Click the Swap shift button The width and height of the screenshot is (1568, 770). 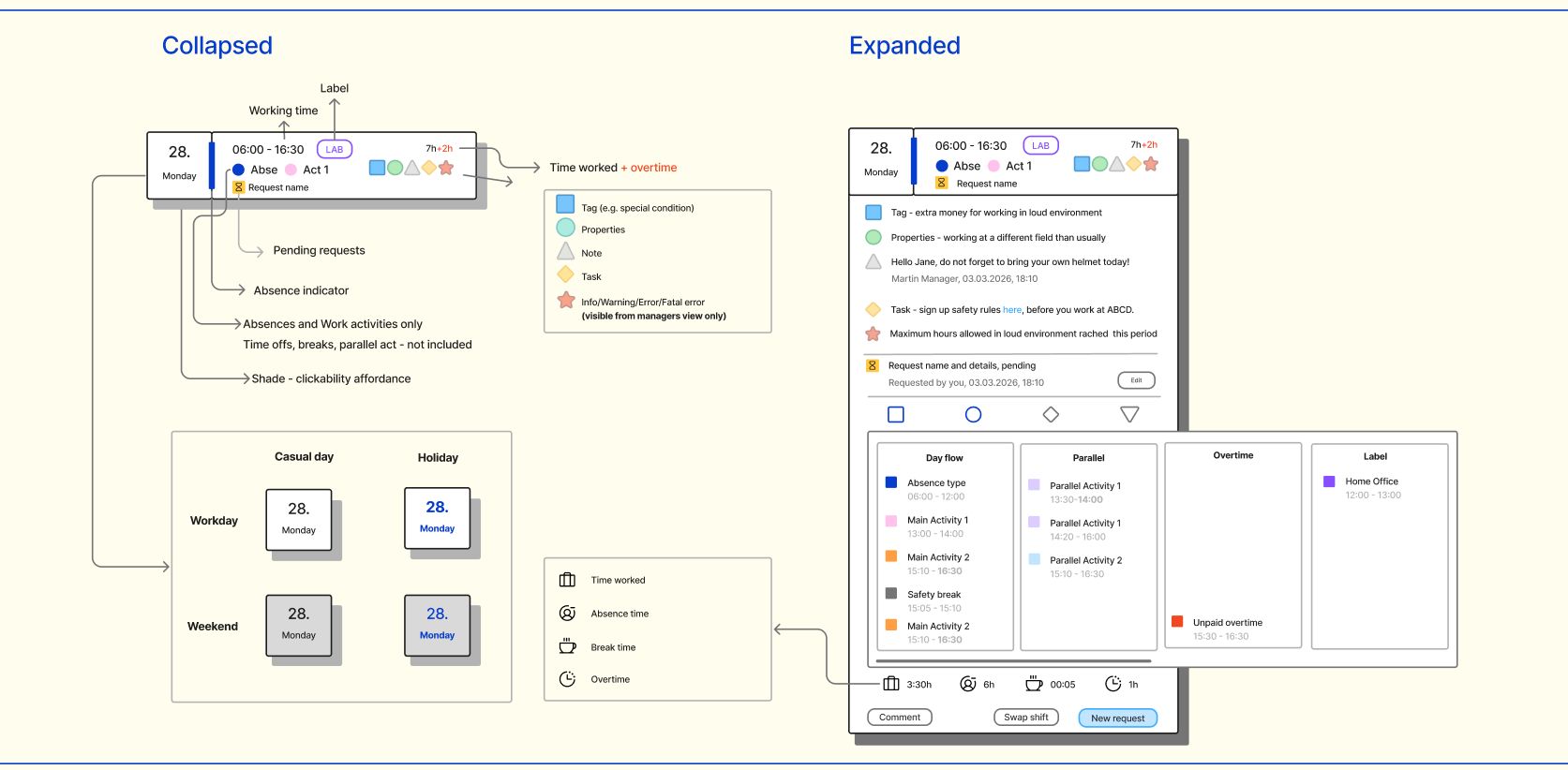tap(1026, 718)
